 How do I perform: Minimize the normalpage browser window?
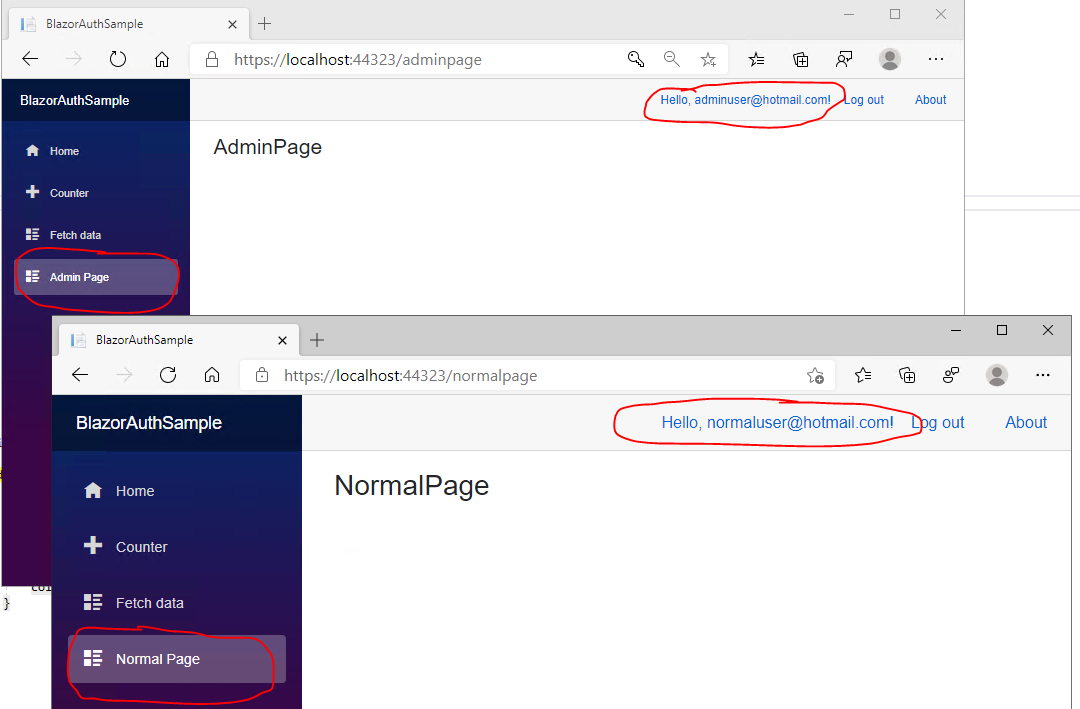(956, 330)
